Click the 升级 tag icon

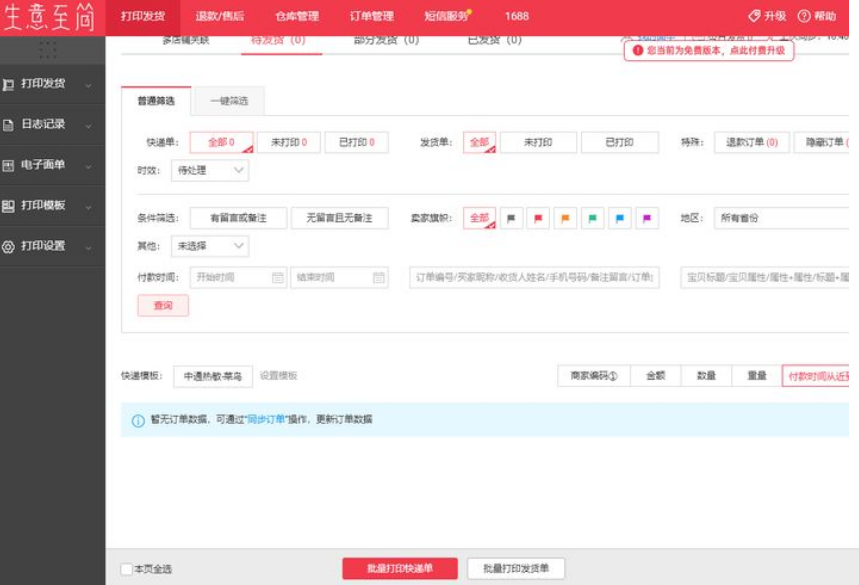pyautogui.click(x=754, y=16)
